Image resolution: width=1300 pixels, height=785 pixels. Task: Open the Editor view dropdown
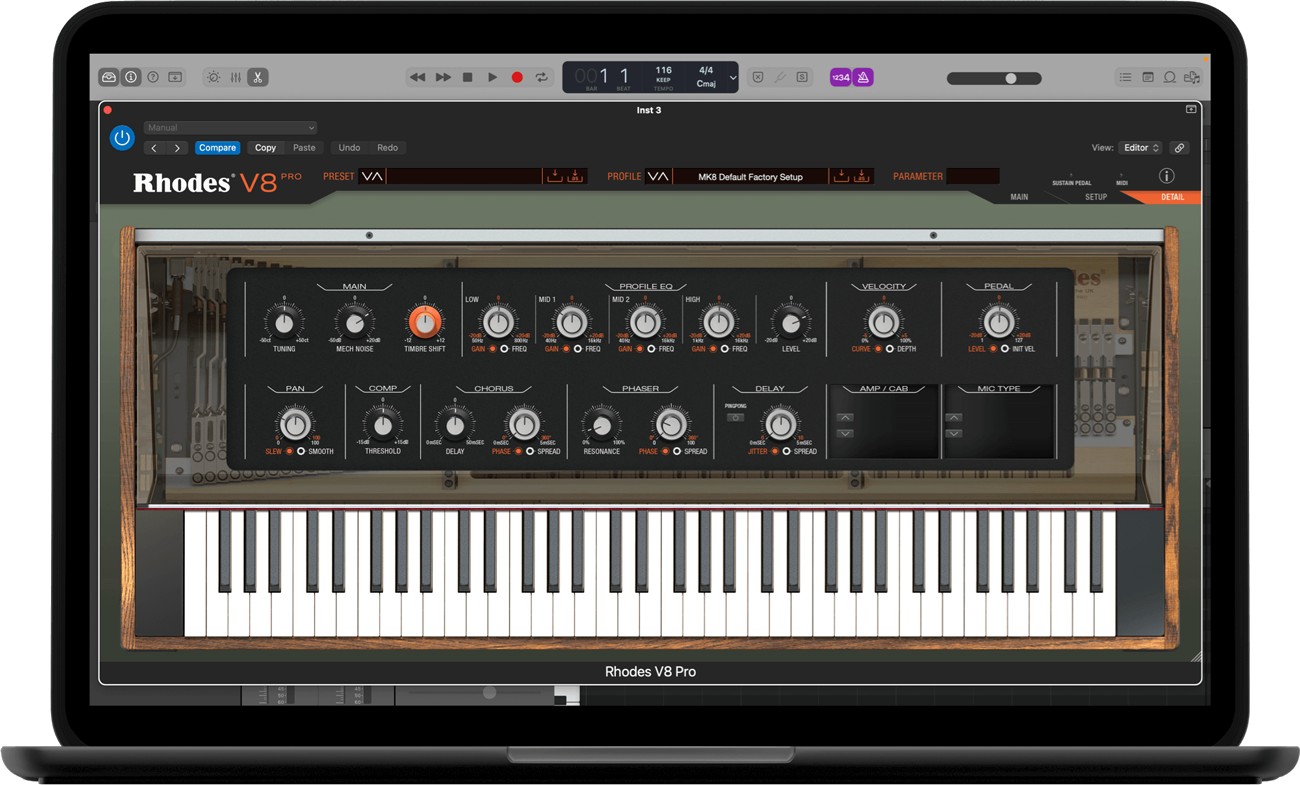point(1140,147)
